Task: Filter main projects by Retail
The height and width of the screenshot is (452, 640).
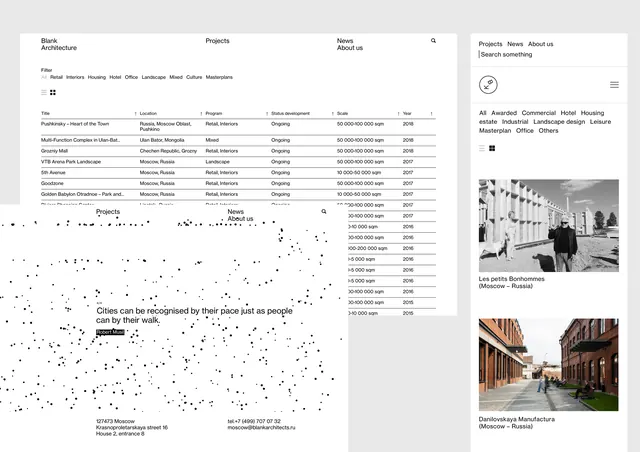Action: click(56, 77)
